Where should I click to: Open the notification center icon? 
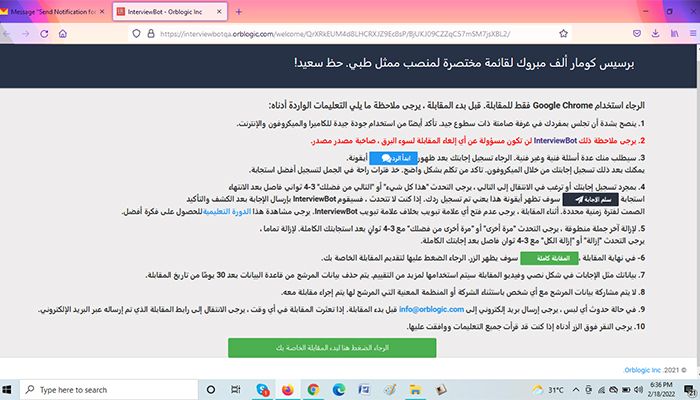[x=690, y=390]
